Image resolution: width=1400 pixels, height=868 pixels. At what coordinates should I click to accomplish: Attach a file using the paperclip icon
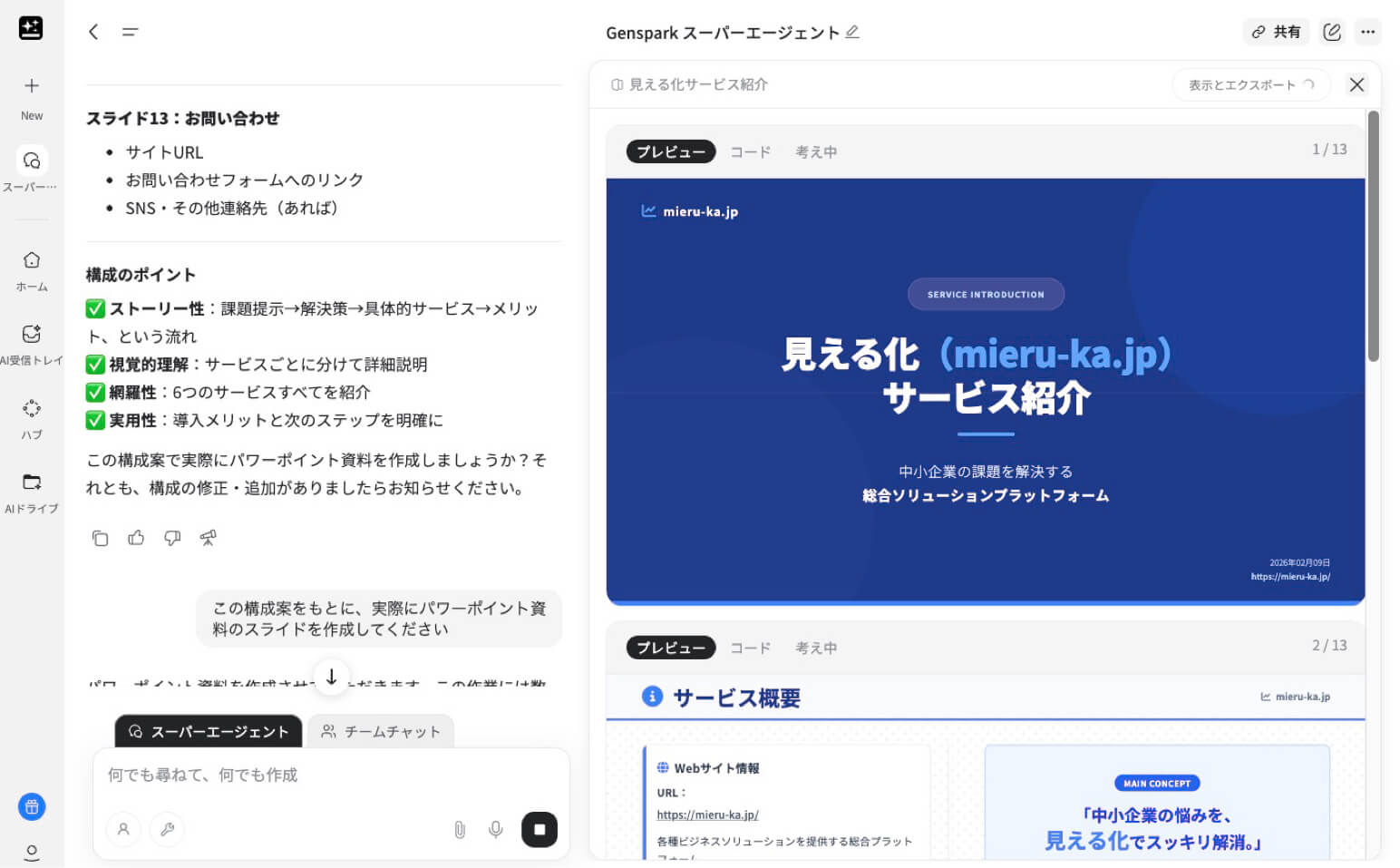[460, 829]
